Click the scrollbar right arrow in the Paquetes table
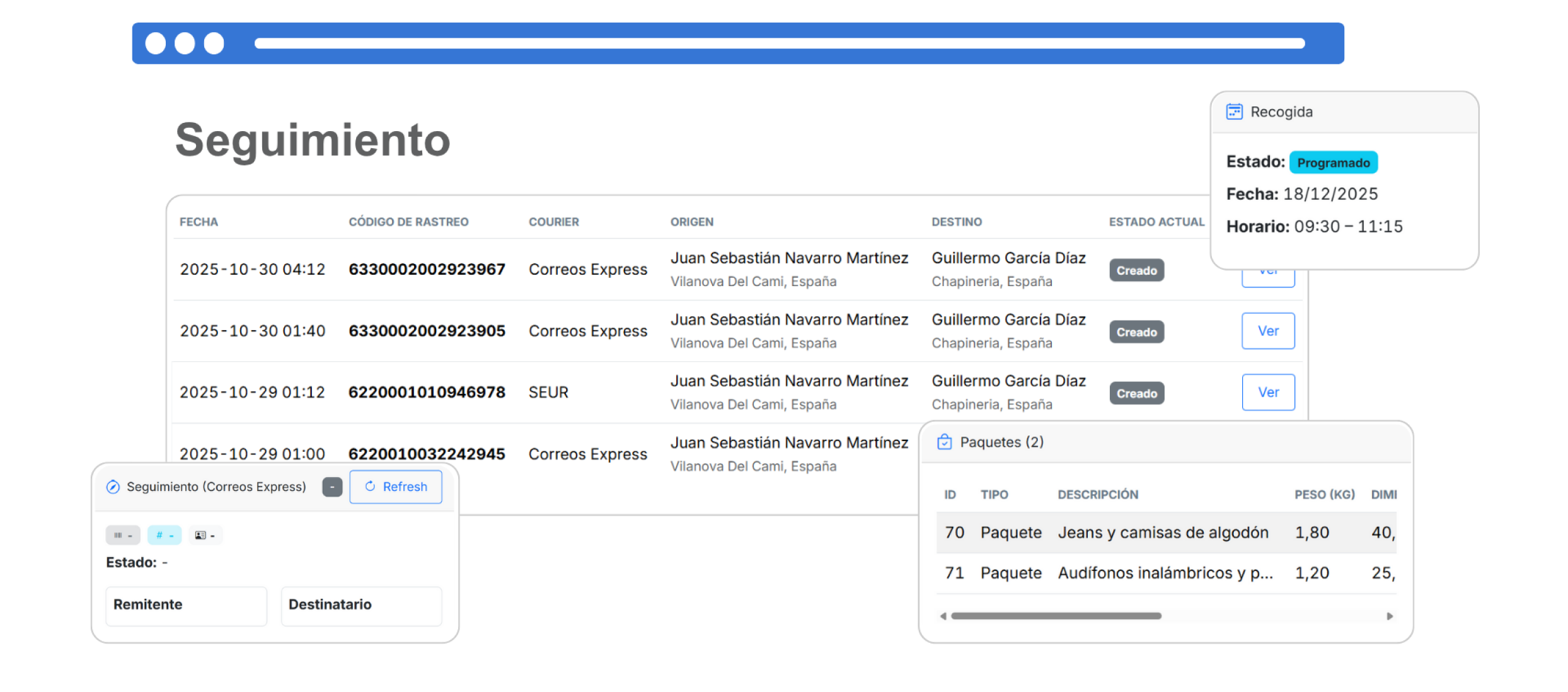Image resolution: width=1568 pixels, height=692 pixels. coord(1390,616)
